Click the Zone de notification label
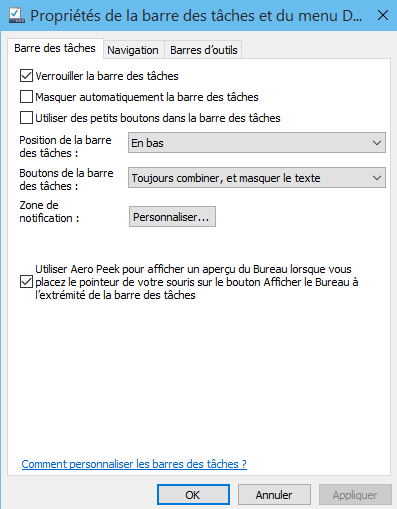This screenshot has width=397, height=509. 49,211
